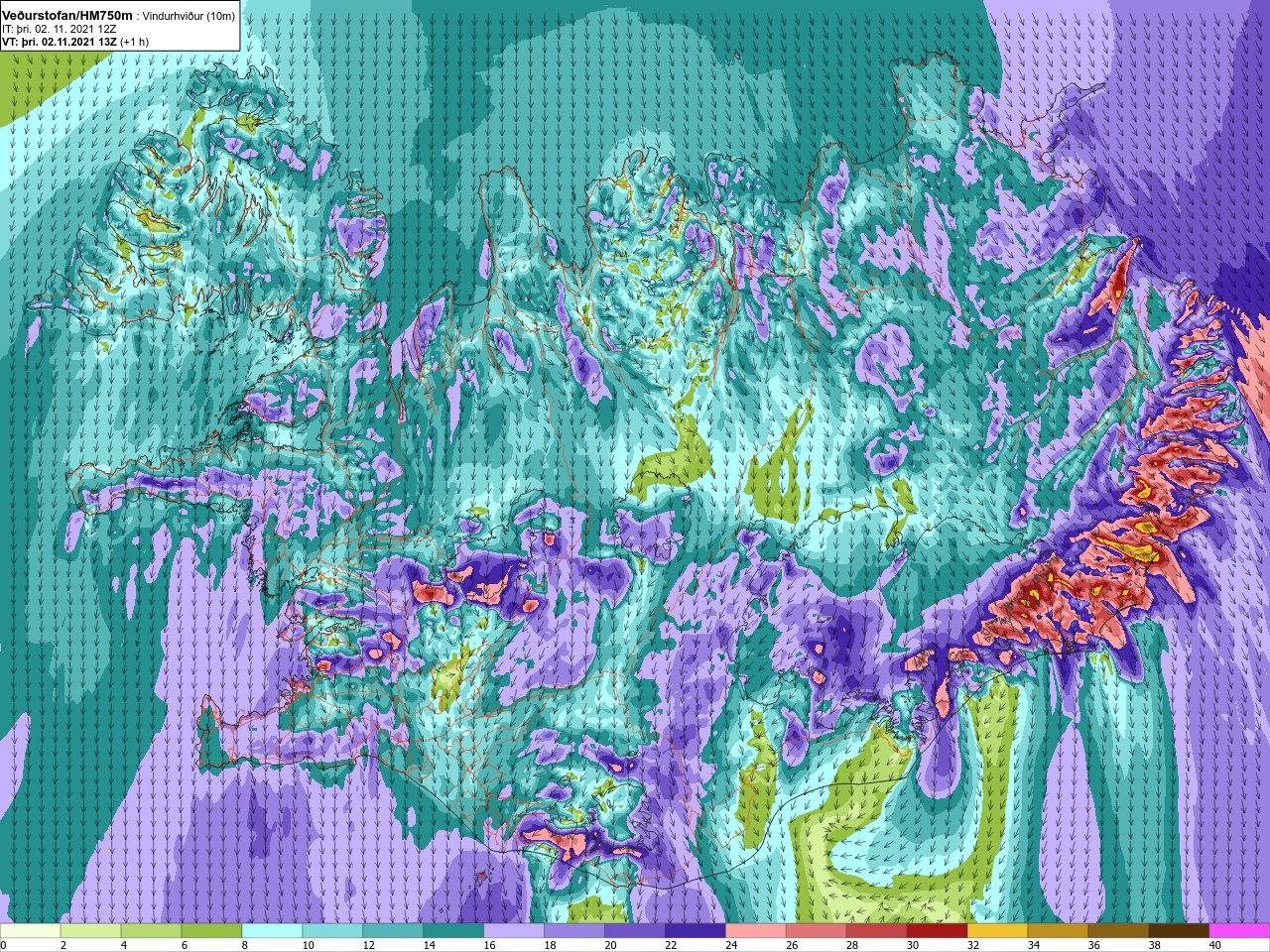Click the legend scale label 2

coord(63,945)
